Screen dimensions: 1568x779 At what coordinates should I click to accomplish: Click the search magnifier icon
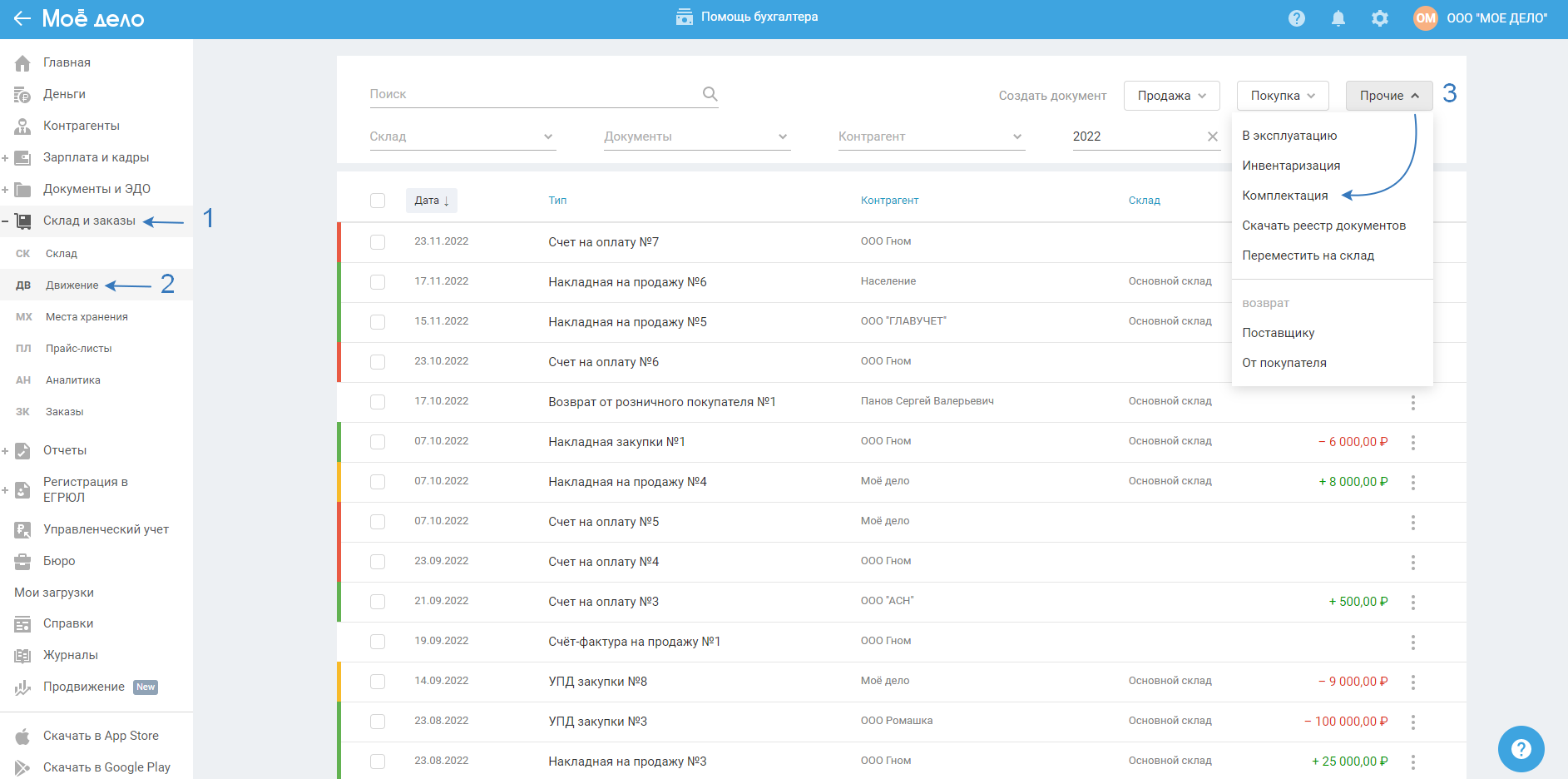710,94
